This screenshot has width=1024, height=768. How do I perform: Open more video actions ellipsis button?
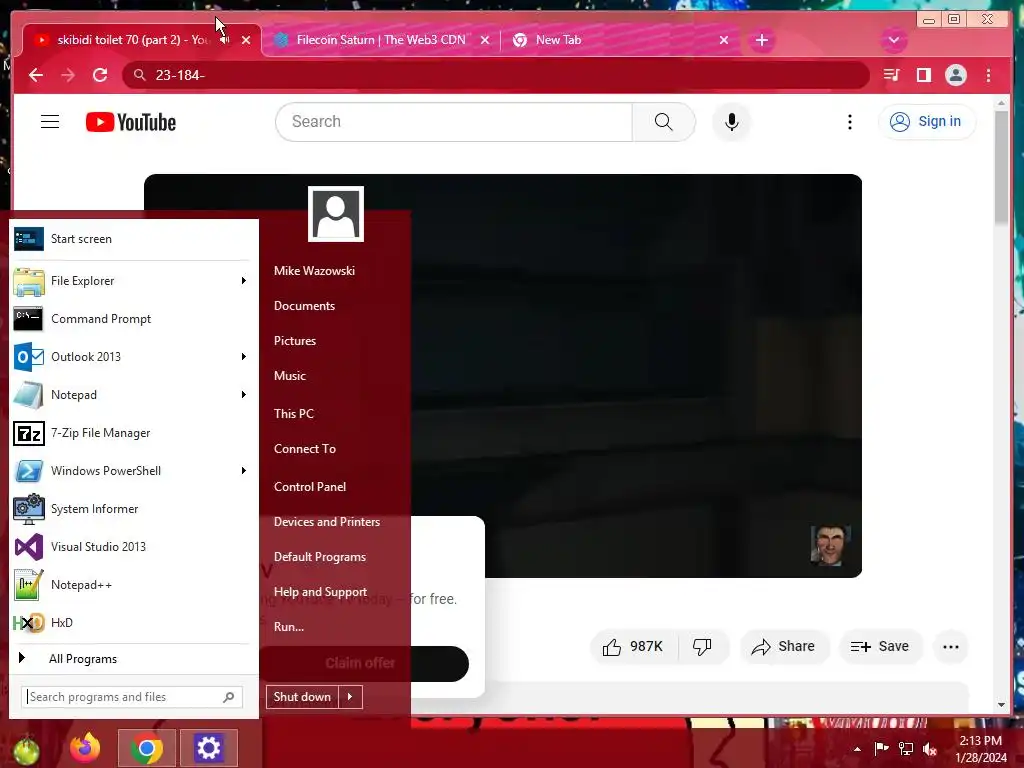(951, 647)
